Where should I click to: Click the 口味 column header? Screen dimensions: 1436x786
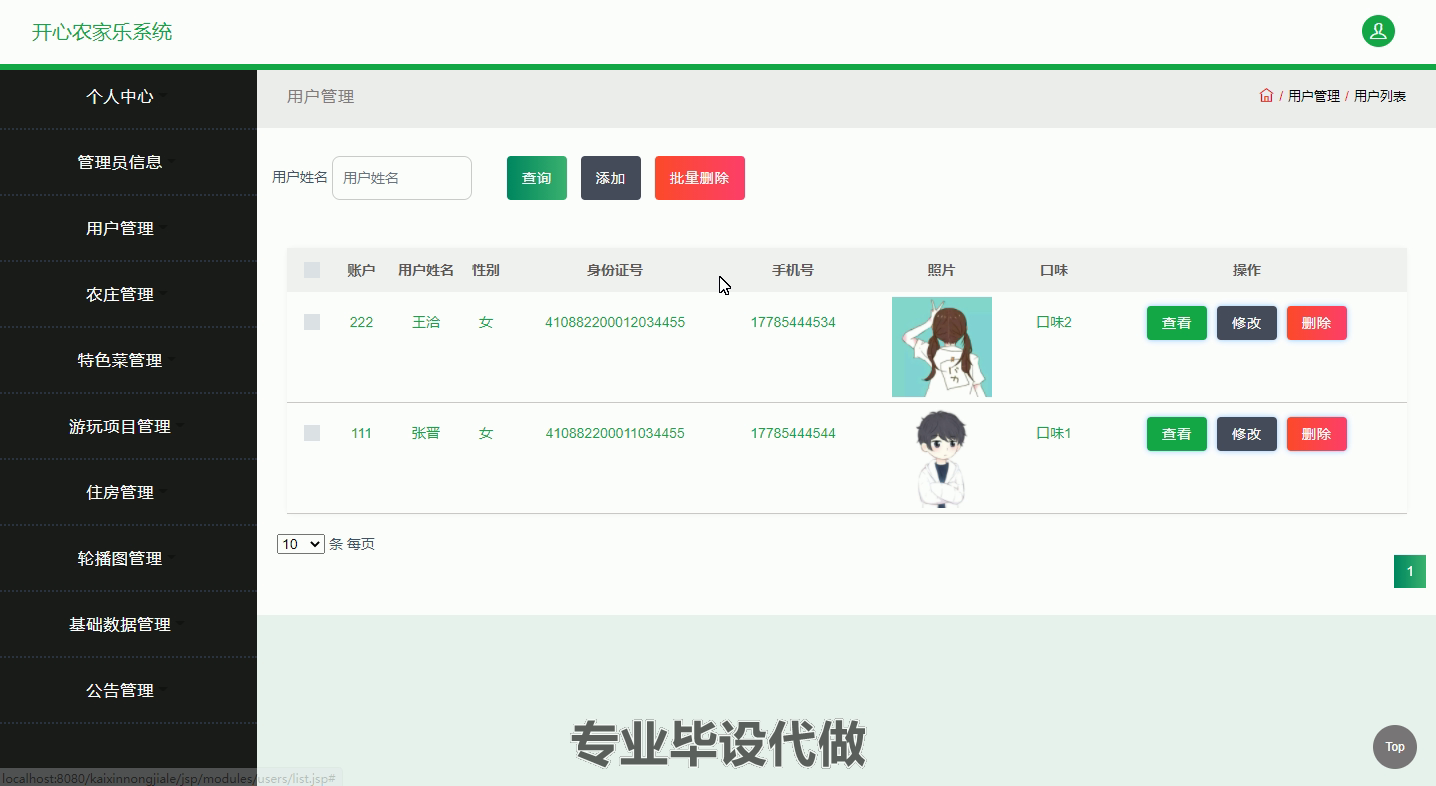(x=1054, y=270)
